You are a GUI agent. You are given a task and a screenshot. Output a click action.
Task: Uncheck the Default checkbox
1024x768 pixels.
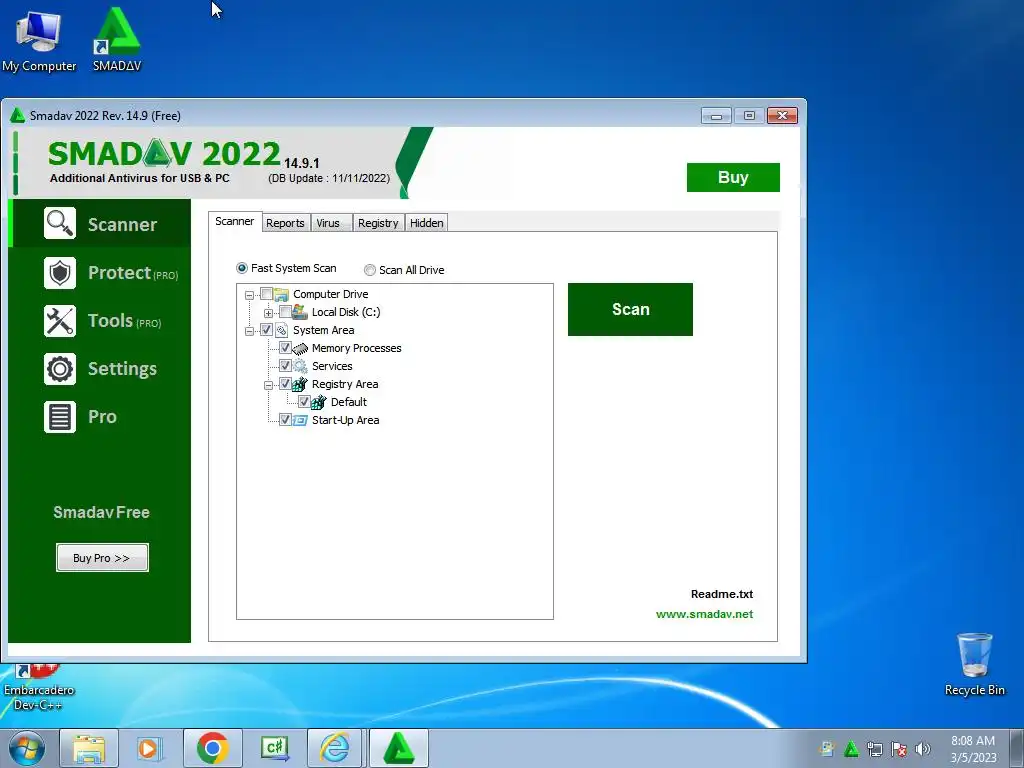click(304, 402)
